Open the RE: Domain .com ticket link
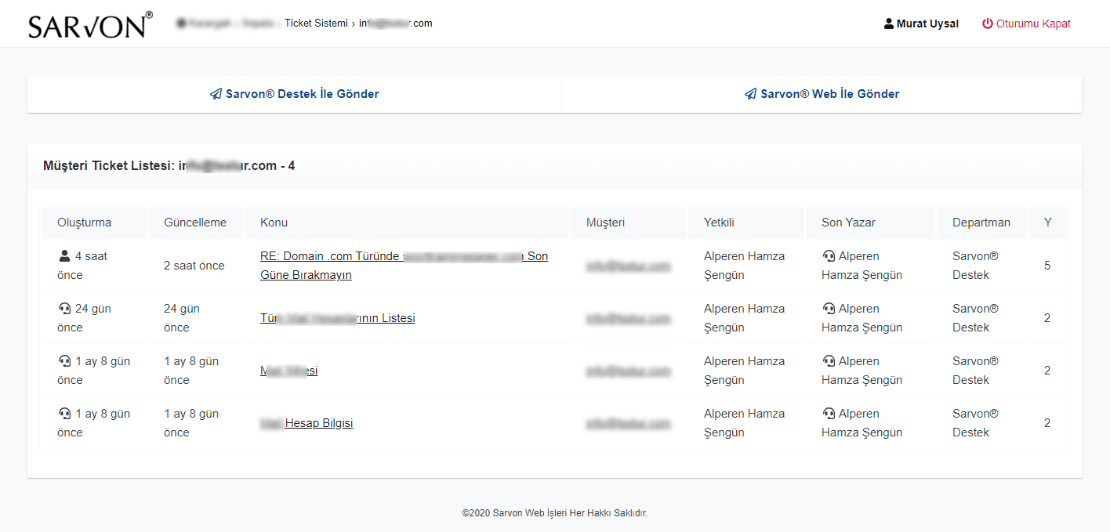Screen dimensions: 1110x532 click(403, 257)
